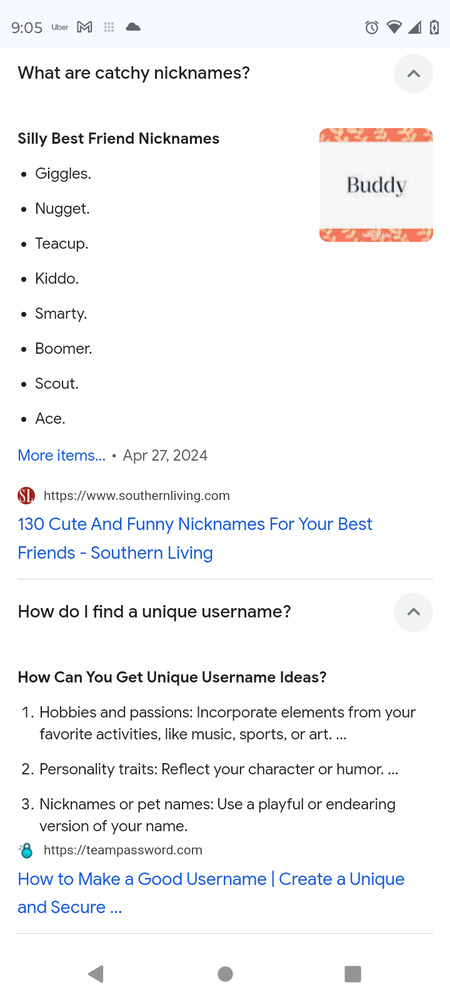Image resolution: width=450 pixels, height=1000 pixels.
Task: Tap the Android recent apps square button
Action: 352,973
